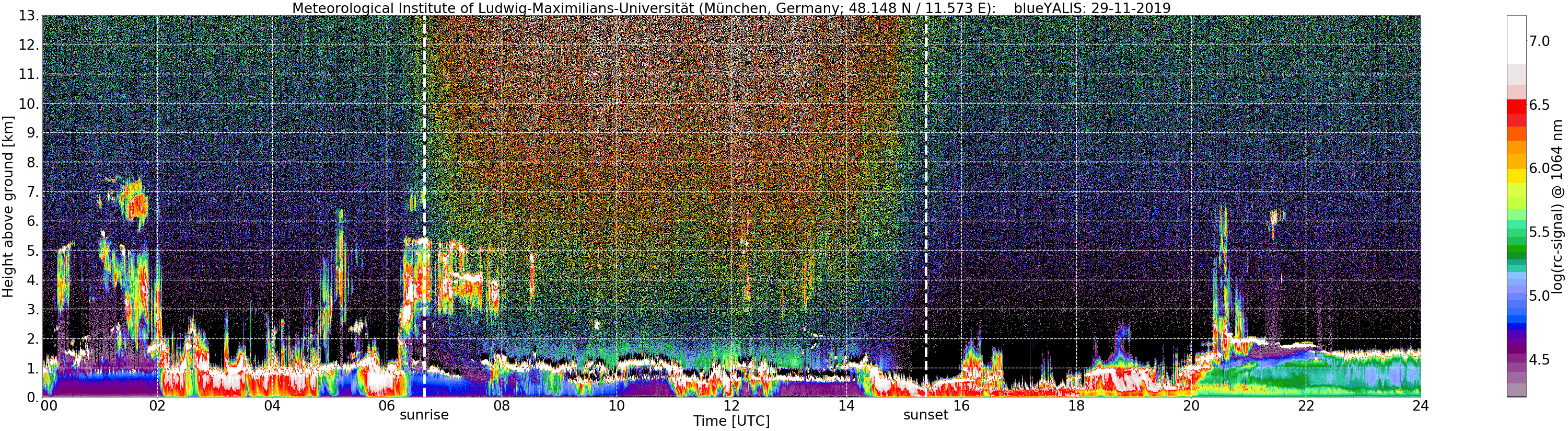Click the colorbar tick label '6.0'
Image resolution: width=1568 pixels, height=431 pixels.
pos(1539,169)
